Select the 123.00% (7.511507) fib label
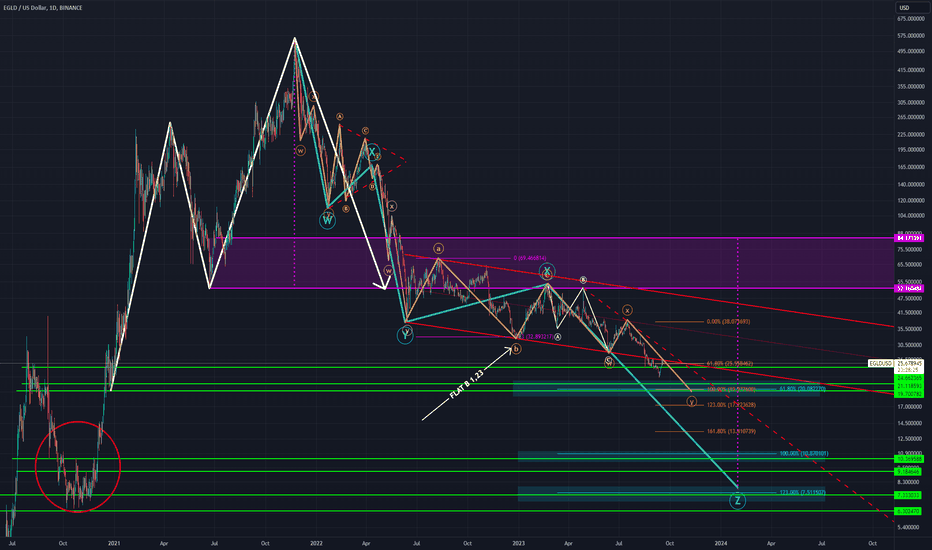 tap(802, 492)
